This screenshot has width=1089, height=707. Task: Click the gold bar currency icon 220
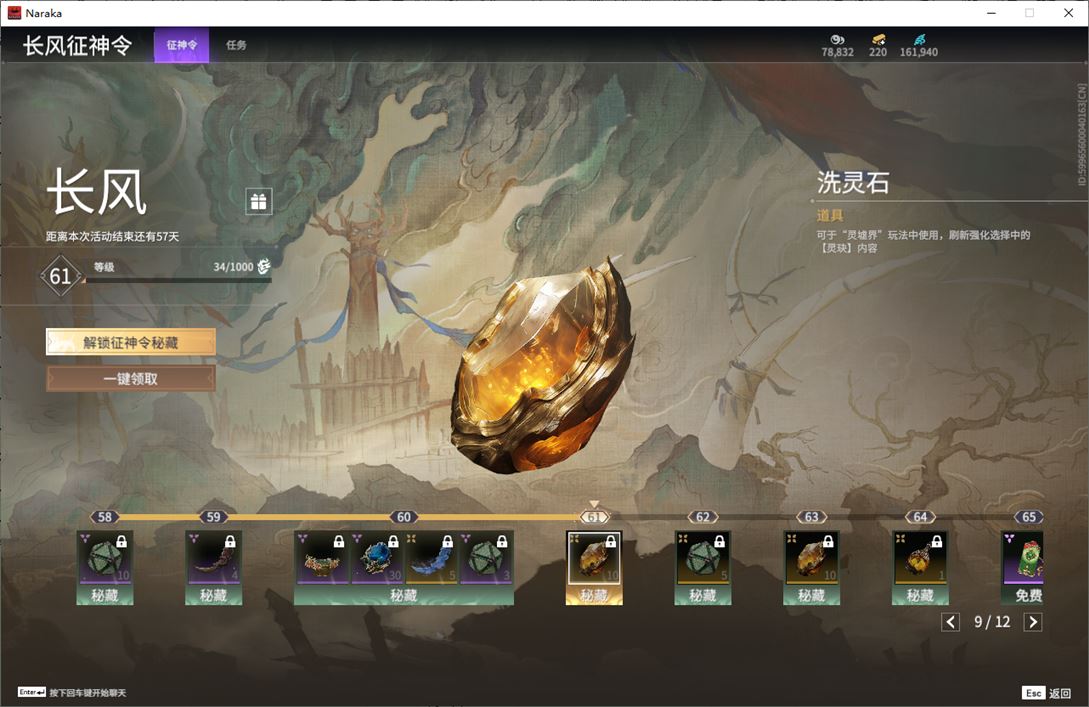click(878, 40)
